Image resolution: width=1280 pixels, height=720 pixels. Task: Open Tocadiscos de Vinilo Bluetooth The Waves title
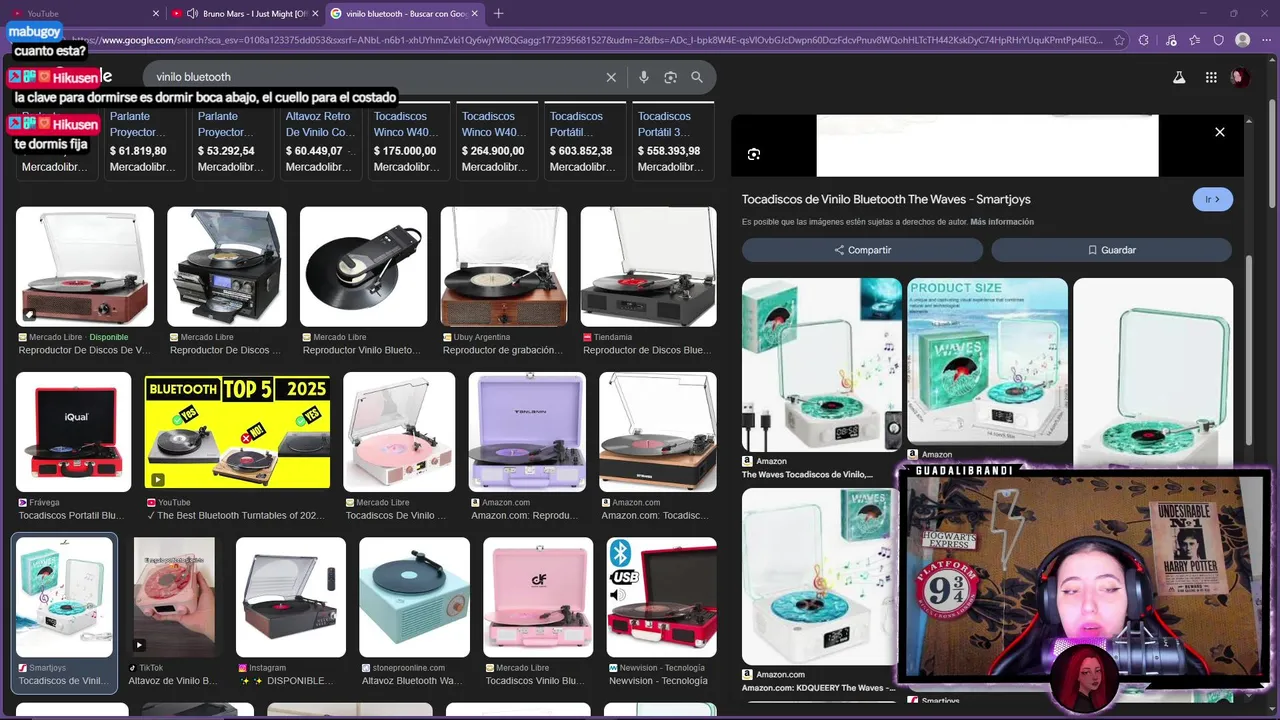pos(886,199)
